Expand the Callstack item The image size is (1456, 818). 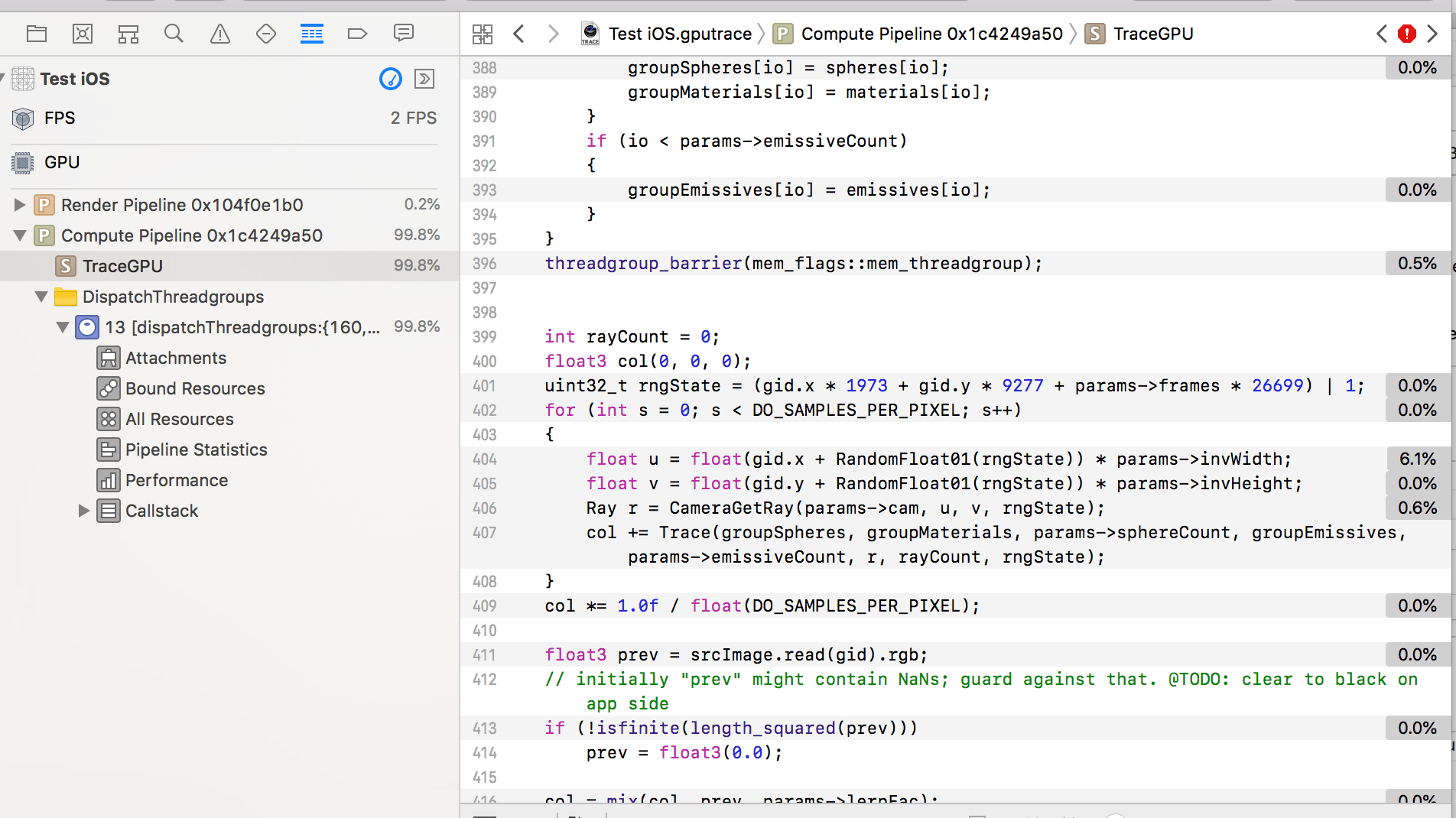[84, 511]
